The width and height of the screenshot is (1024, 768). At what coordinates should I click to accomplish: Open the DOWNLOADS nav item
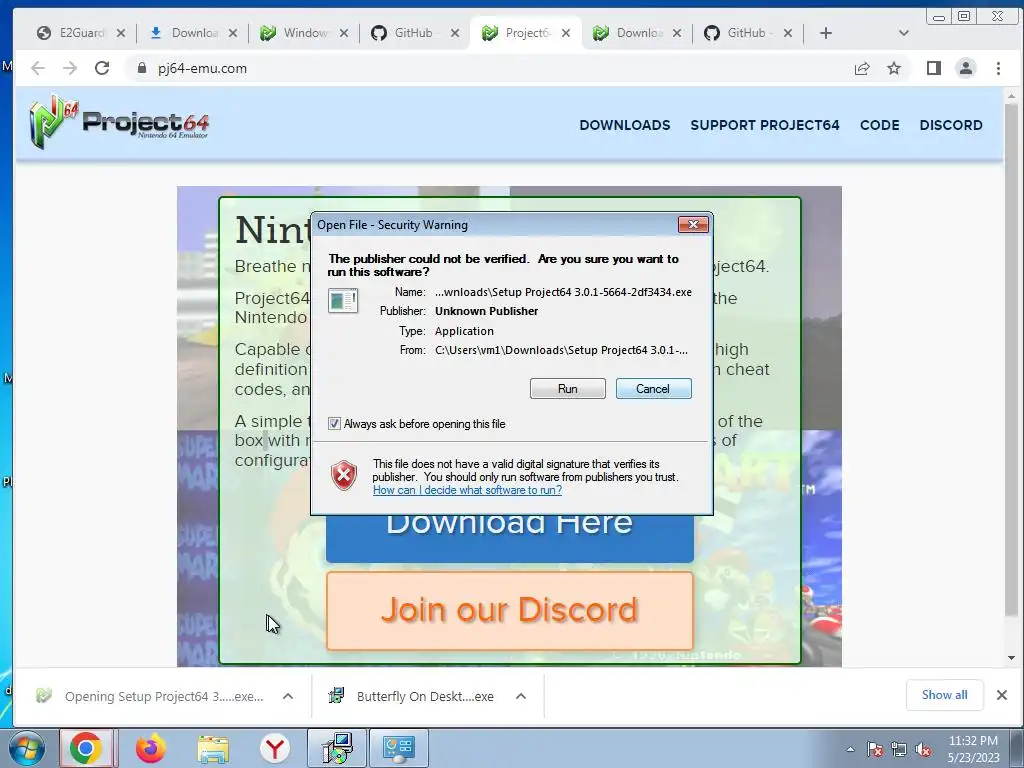[624, 125]
